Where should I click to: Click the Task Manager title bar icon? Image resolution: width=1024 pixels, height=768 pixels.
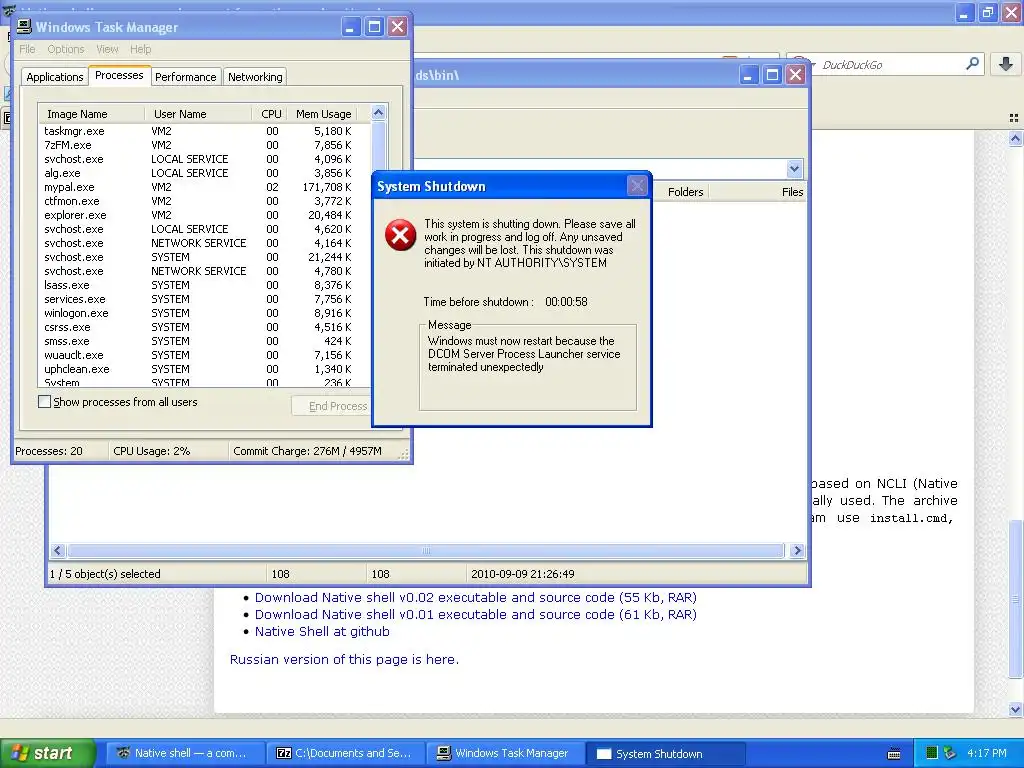coord(24,27)
